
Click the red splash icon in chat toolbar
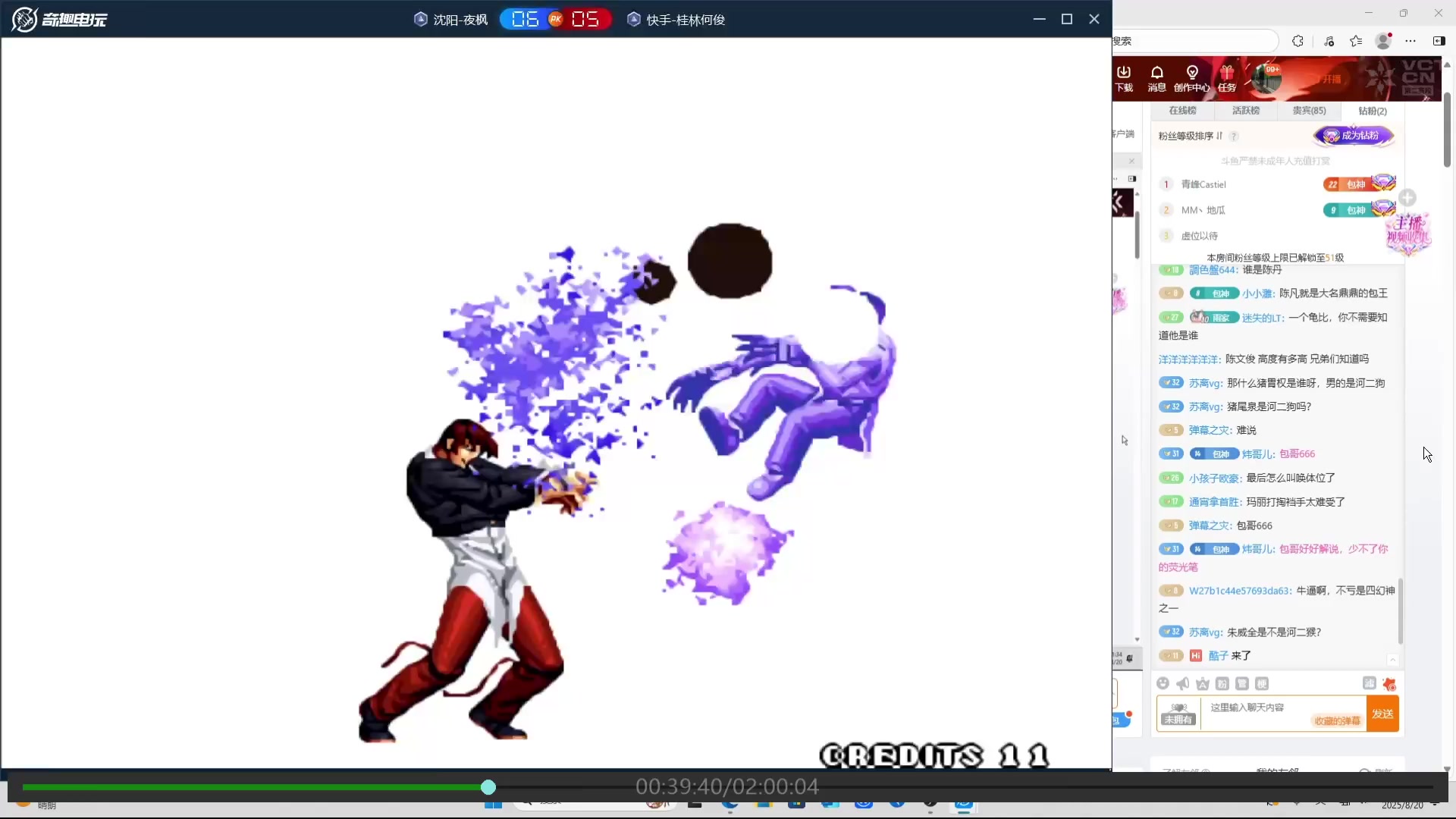point(1389,684)
